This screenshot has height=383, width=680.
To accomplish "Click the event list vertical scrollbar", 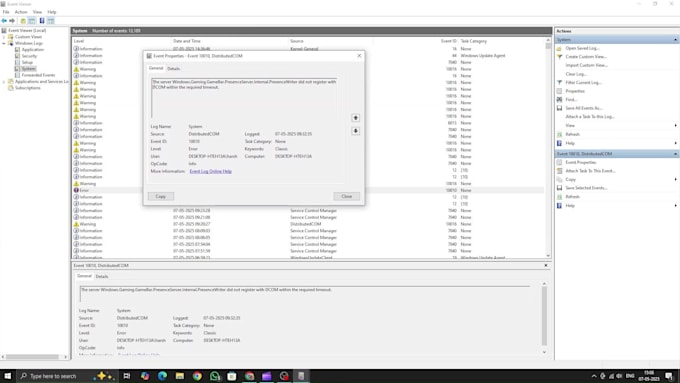I will pyautogui.click(x=548, y=147).
